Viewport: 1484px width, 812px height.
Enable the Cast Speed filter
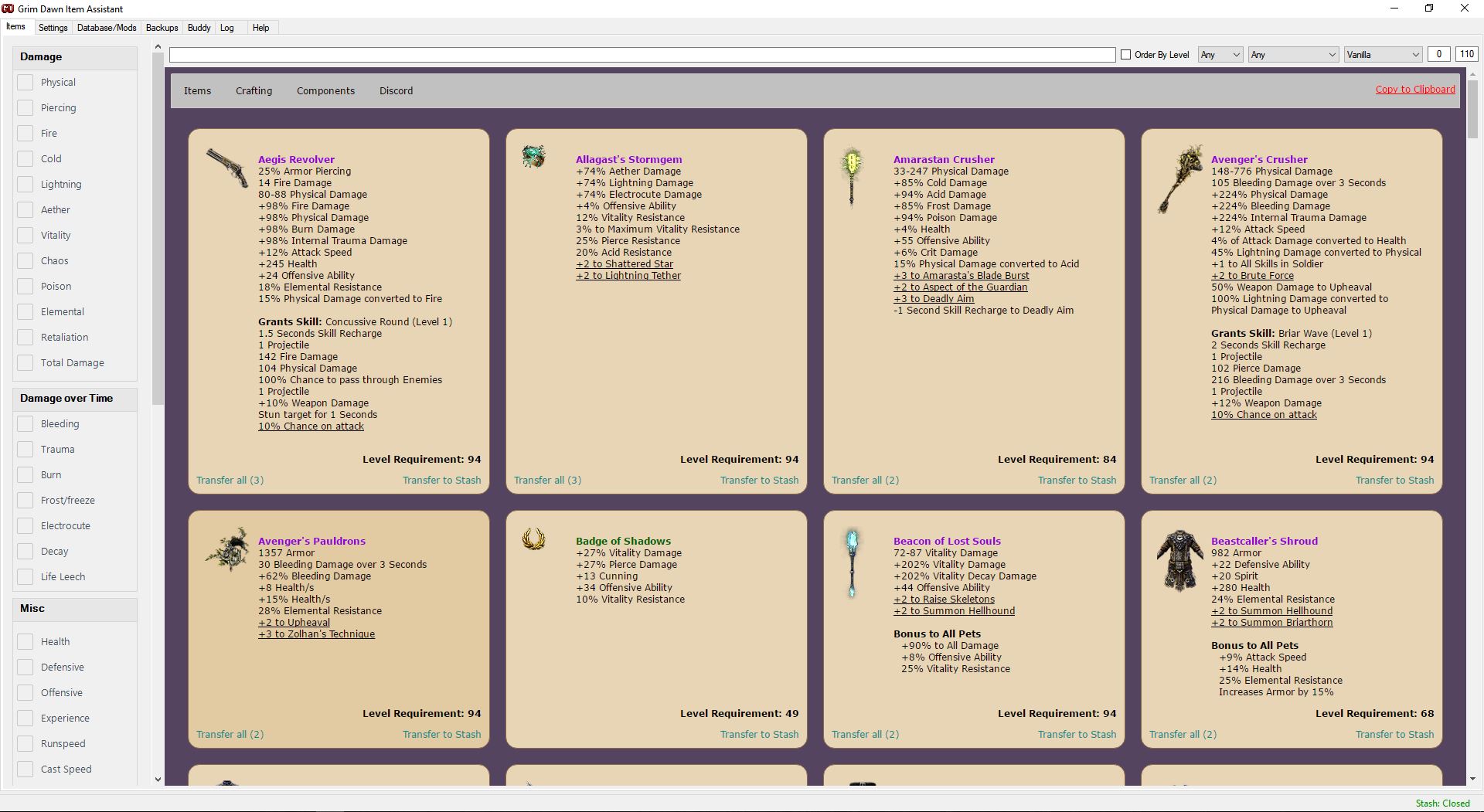(26, 769)
